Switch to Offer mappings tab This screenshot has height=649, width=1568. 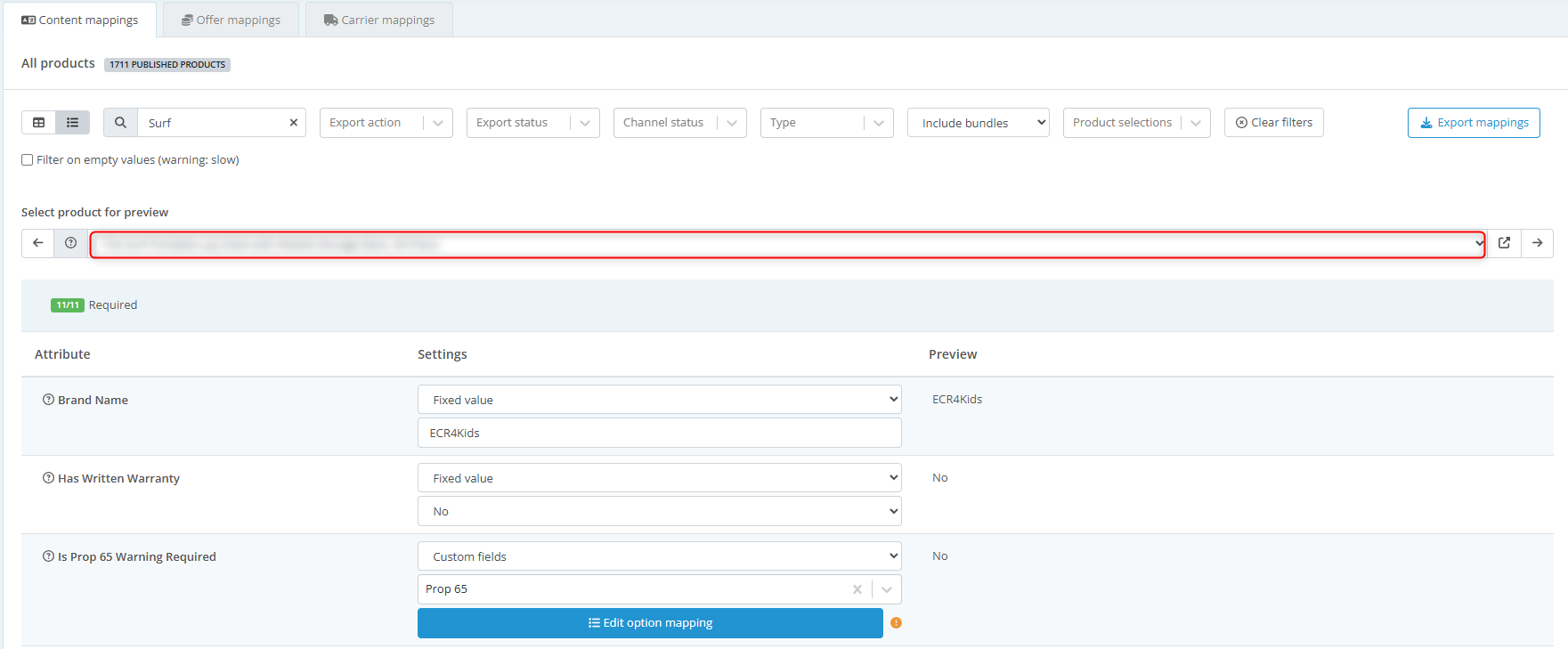pyautogui.click(x=231, y=20)
